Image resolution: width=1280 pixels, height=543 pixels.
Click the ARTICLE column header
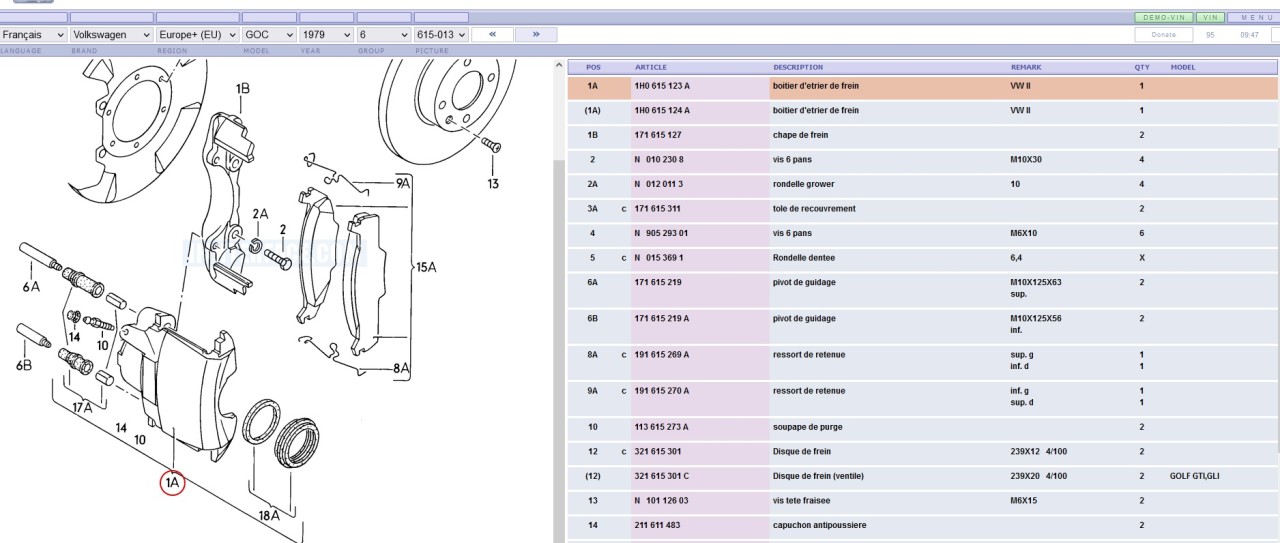tap(650, 67)
